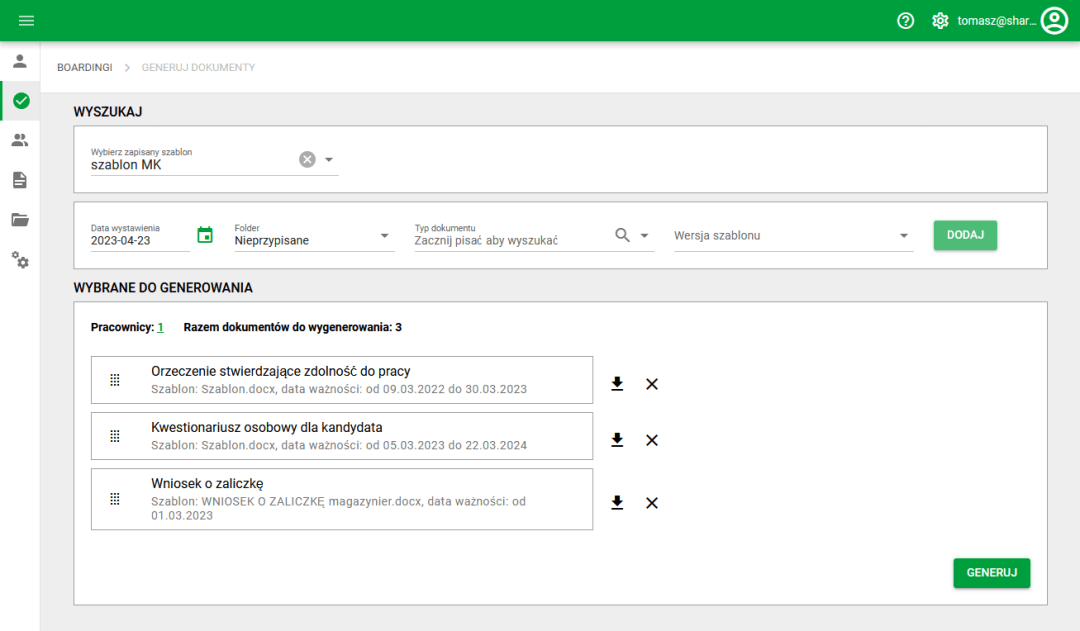Grab drag handle of Orzeczenie row

point(115,380)
